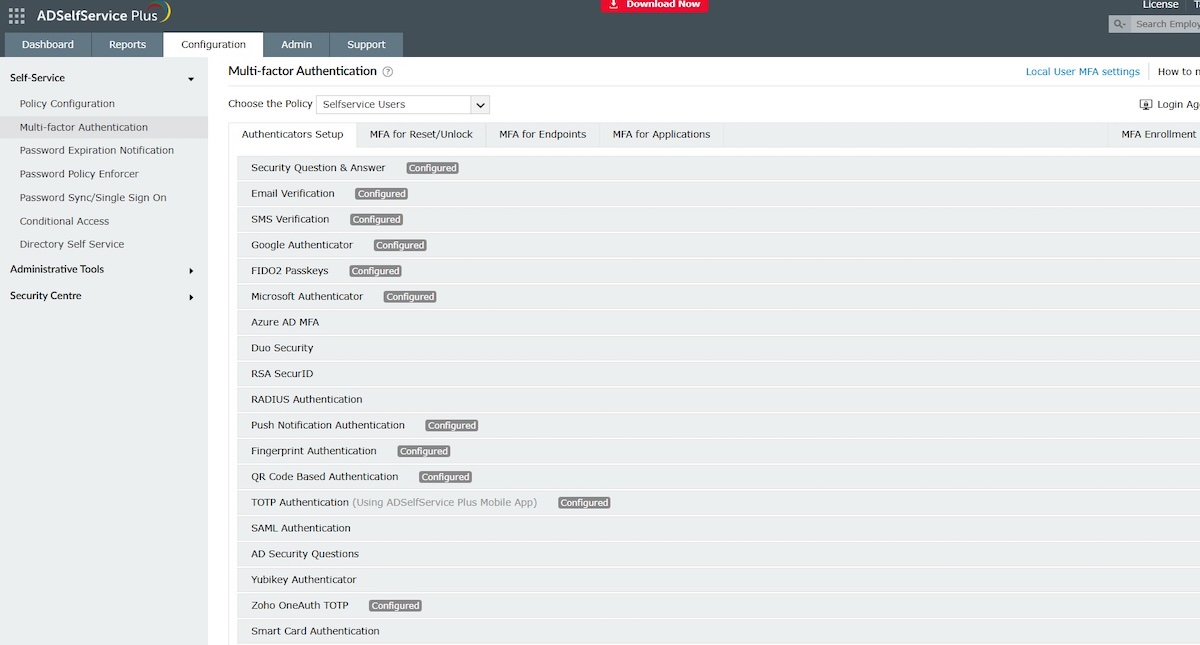1200x645 pixels.
Task: Click the search magnifier icon
Action: 1121,24
